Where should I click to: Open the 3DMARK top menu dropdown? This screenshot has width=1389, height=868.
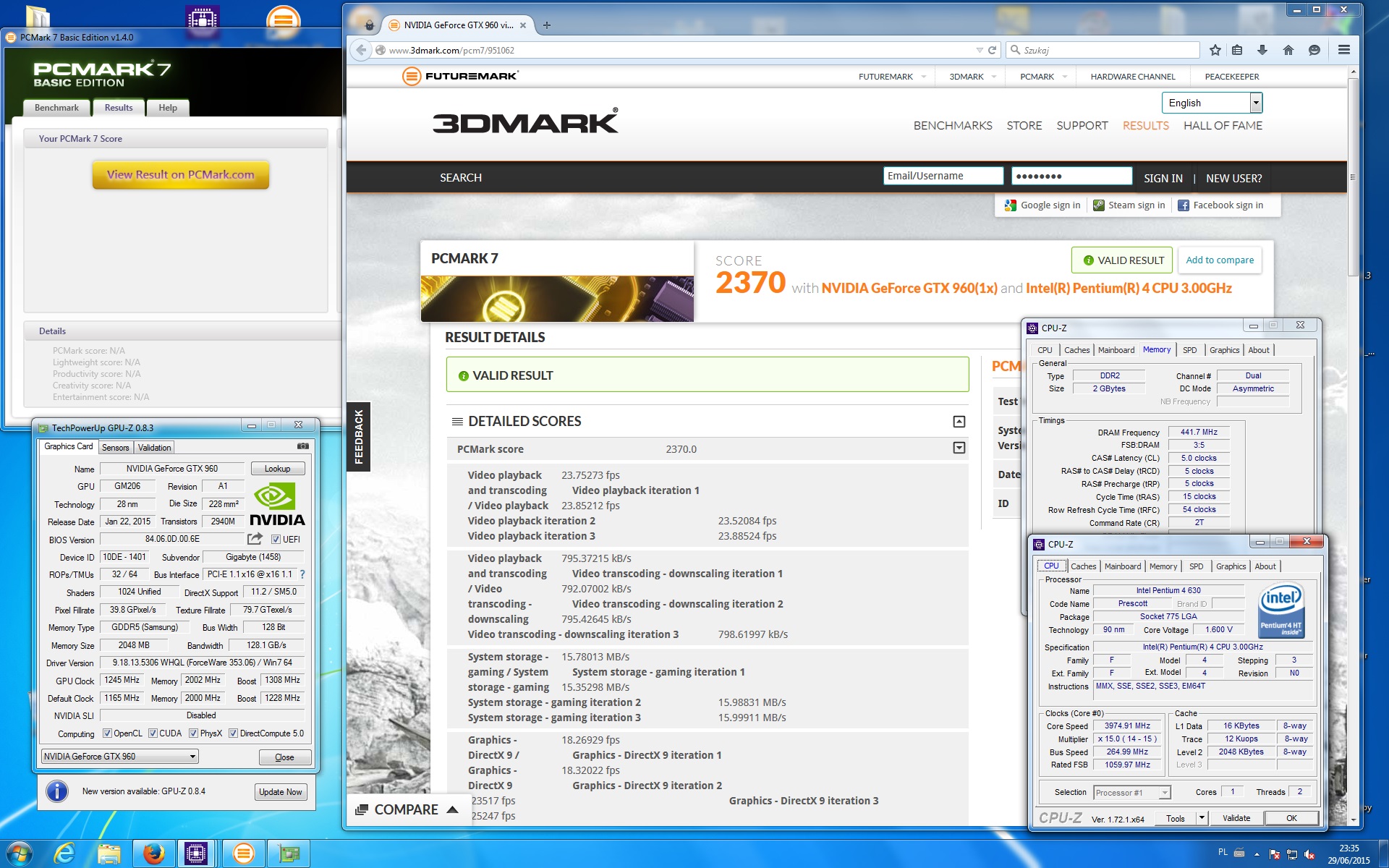[x=994, y=77]
